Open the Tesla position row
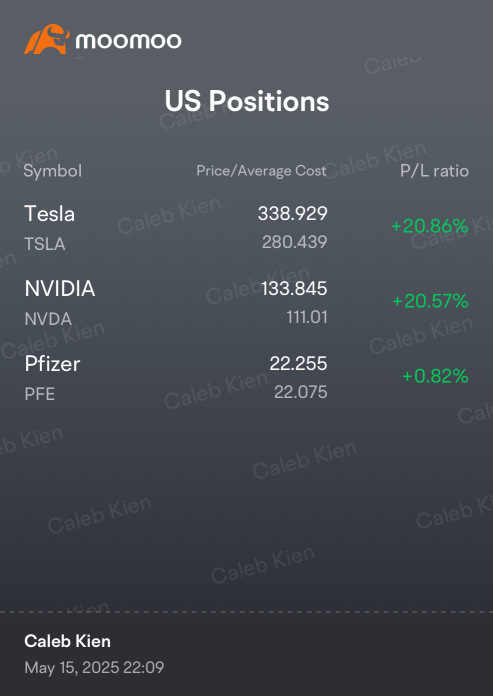Viewport: 493px width, 696px height. (x=246, y=227)
